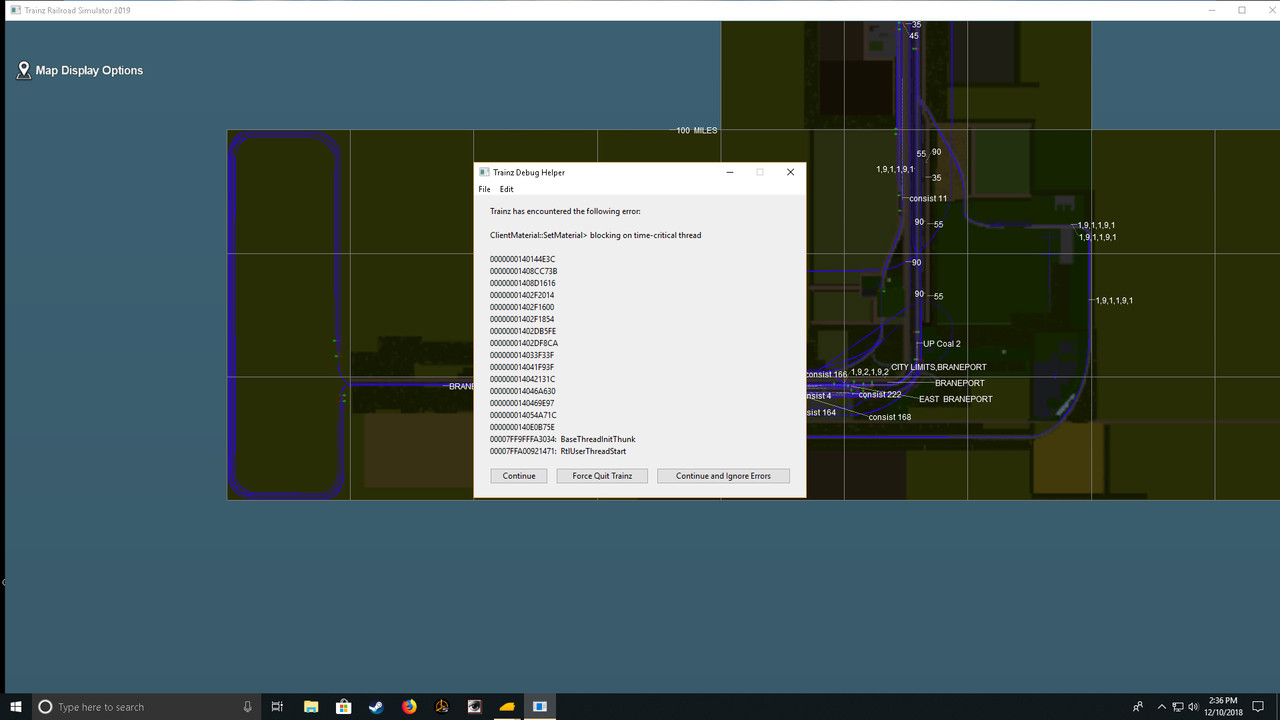This screenshot has height=720, width=1280.
Task: Open the orange propeller app on taskbar
Action: click(x=442, y=707)
